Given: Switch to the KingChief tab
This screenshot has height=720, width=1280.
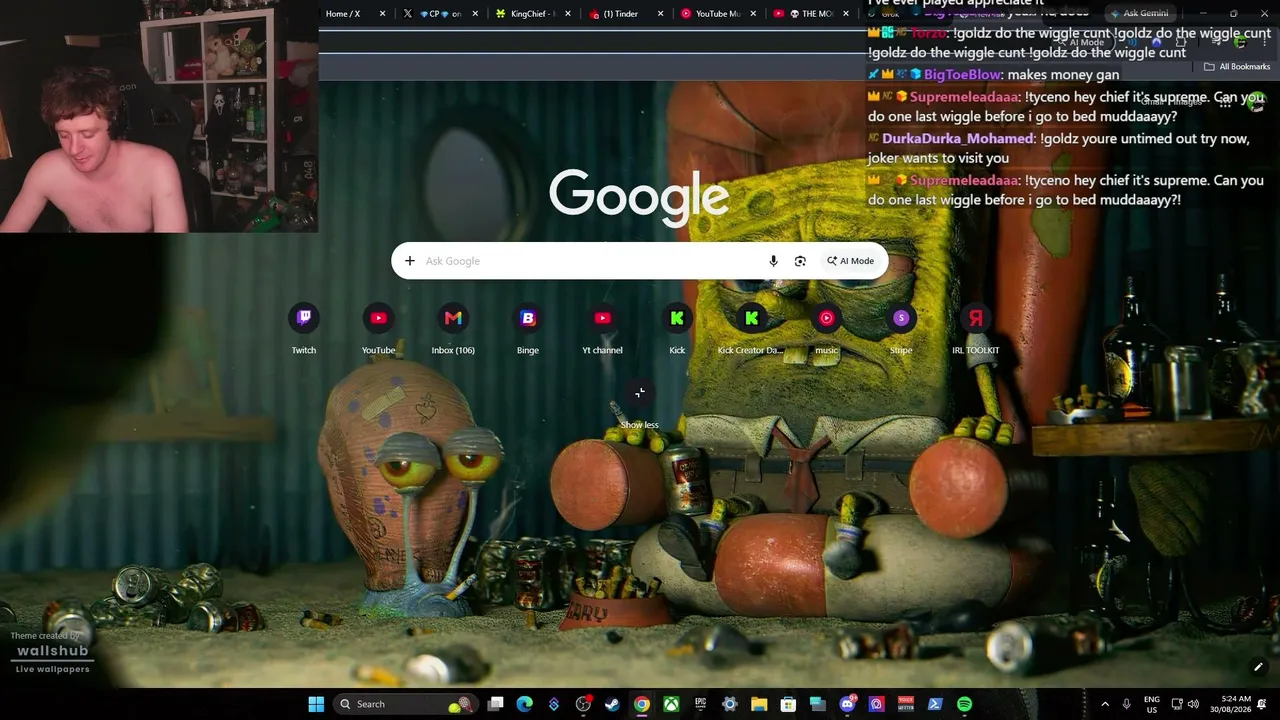Looking at the screenshot, I should (x=533, y=14).
